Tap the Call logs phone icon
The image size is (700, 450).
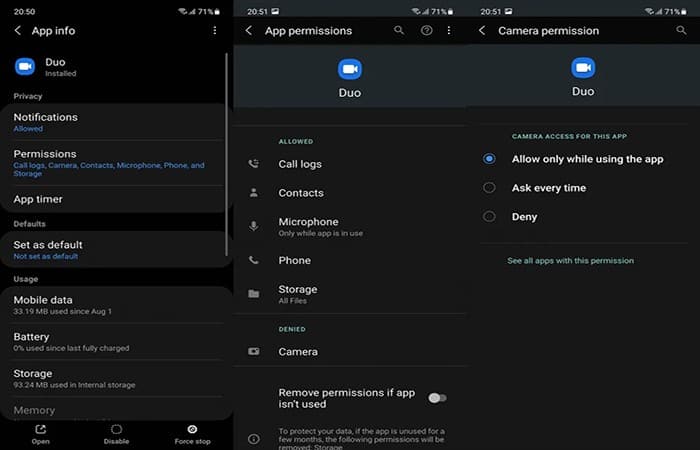coord(254,164)
